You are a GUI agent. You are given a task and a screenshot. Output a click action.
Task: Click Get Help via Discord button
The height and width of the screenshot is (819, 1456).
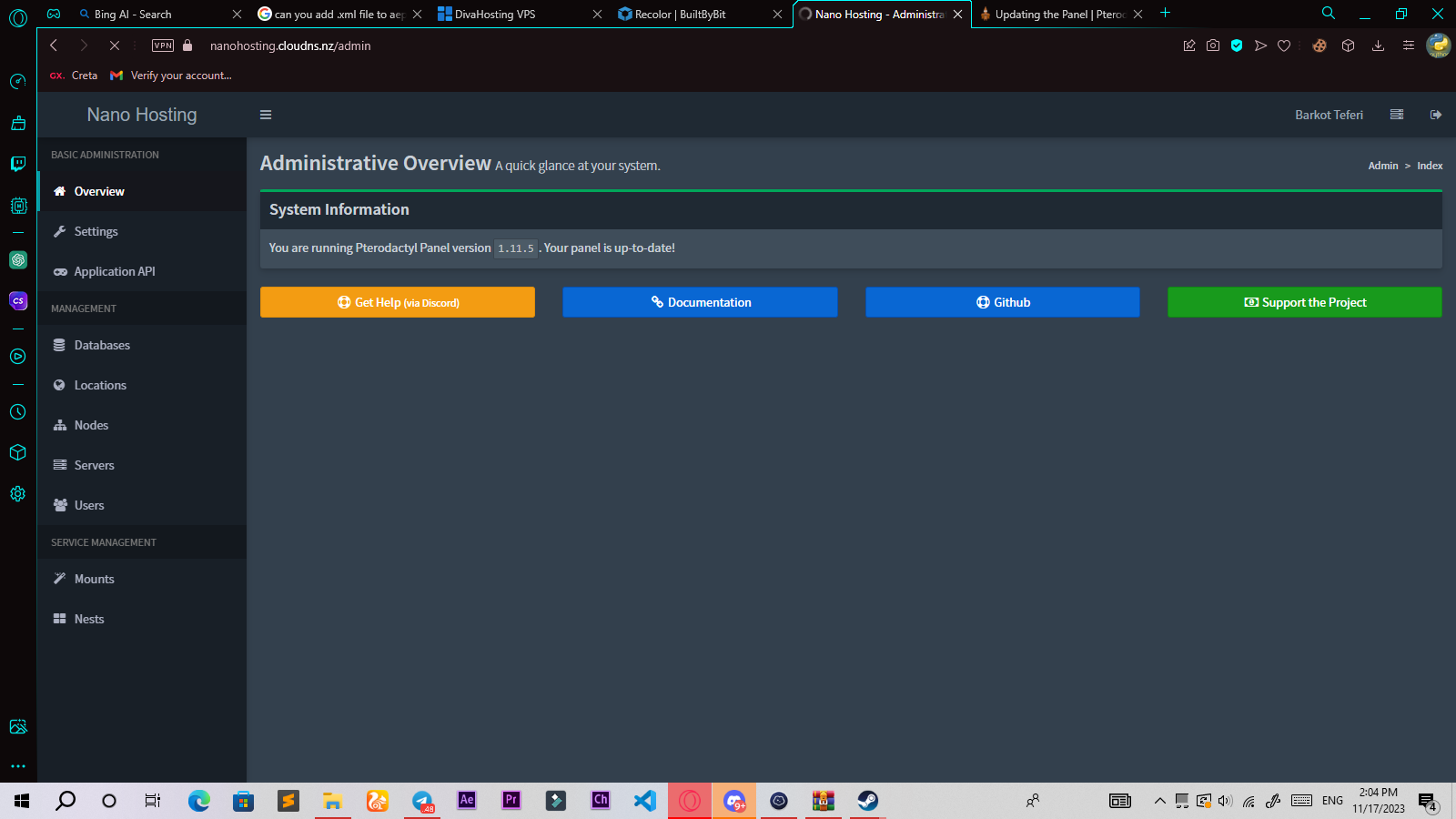click(398, 302)
